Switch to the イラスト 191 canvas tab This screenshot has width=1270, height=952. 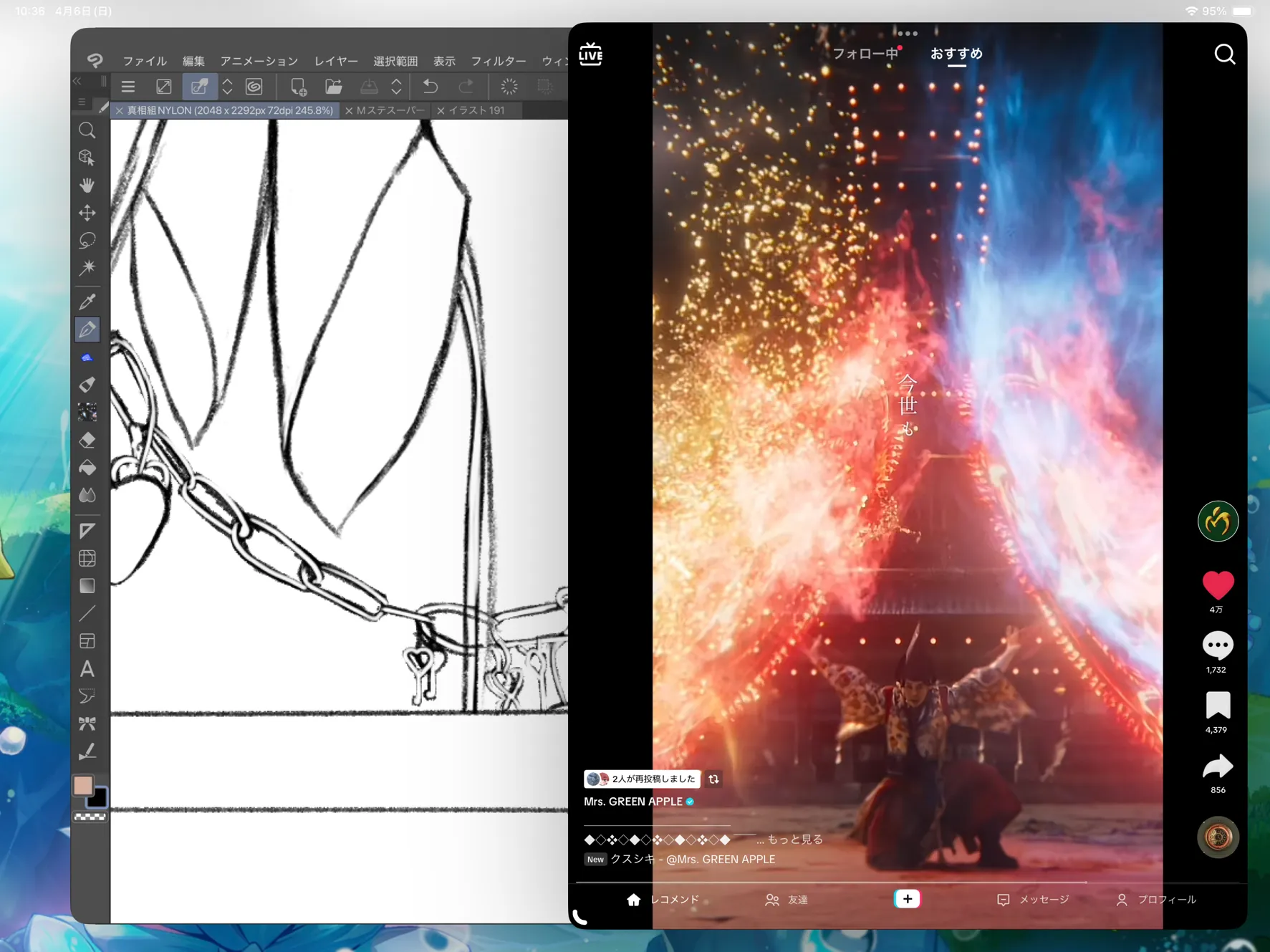pos(476,110)
